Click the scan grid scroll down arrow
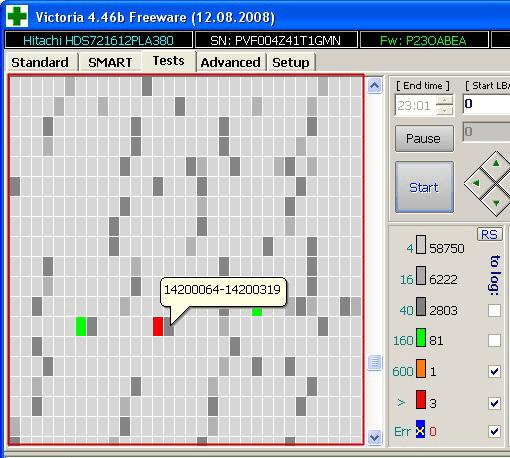 [374, 437]
